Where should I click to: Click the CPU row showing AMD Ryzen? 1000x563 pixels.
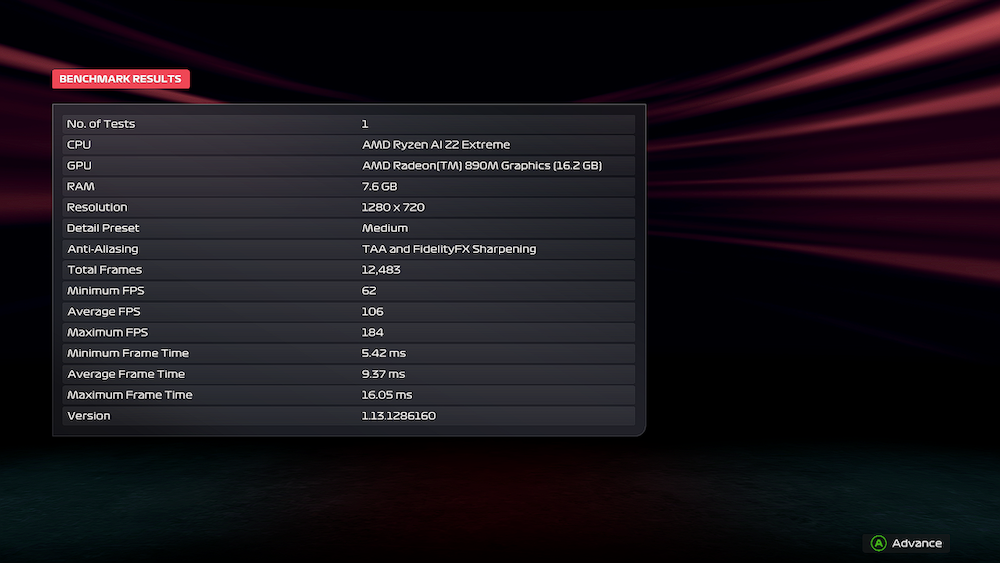click(348, 145)
